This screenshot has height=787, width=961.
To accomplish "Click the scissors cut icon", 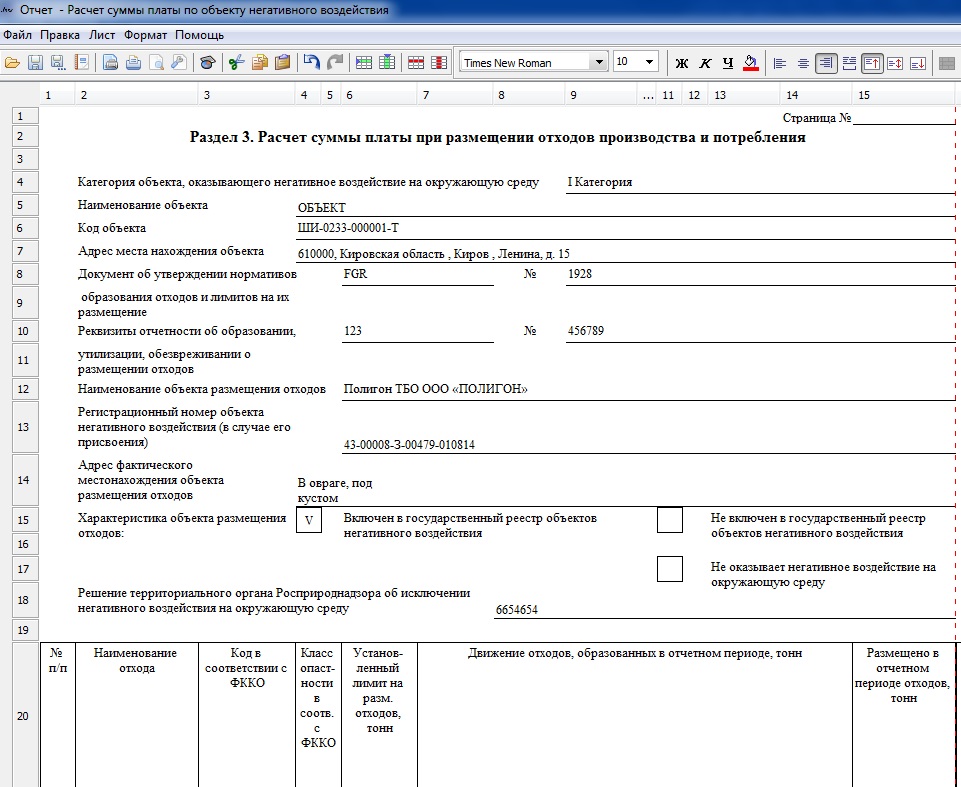I will (x=236, y=62).
